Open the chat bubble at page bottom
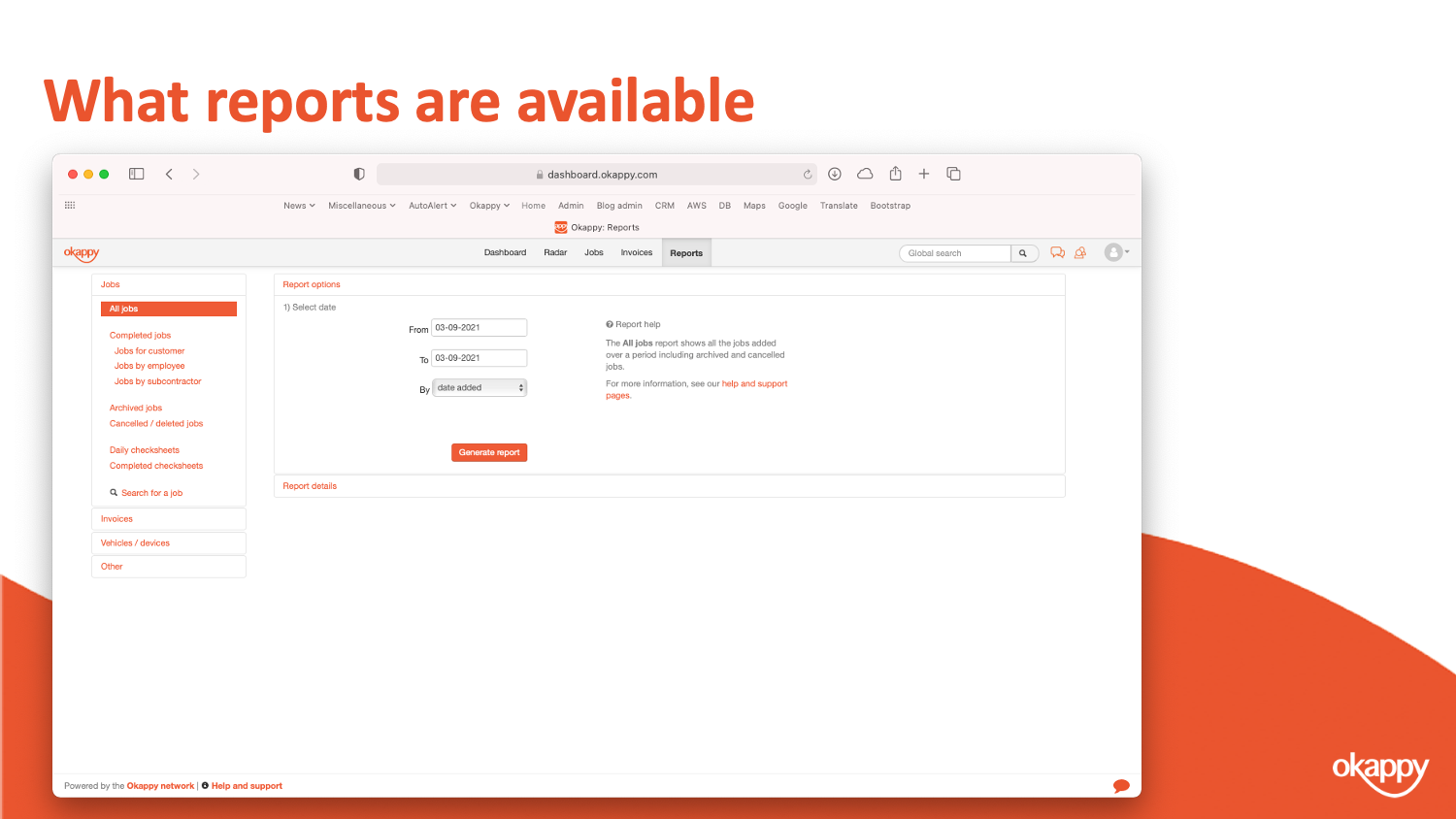Image resolution: width=1456 pixels, height=819 pixels. click(x=1121, y=786)
